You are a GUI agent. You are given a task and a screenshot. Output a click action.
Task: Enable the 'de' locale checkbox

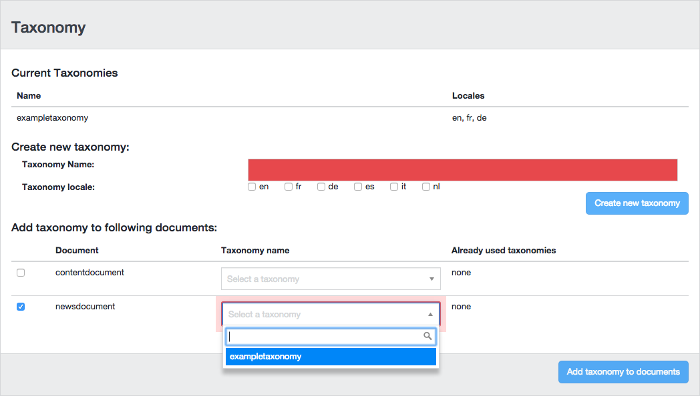(321, 187)
